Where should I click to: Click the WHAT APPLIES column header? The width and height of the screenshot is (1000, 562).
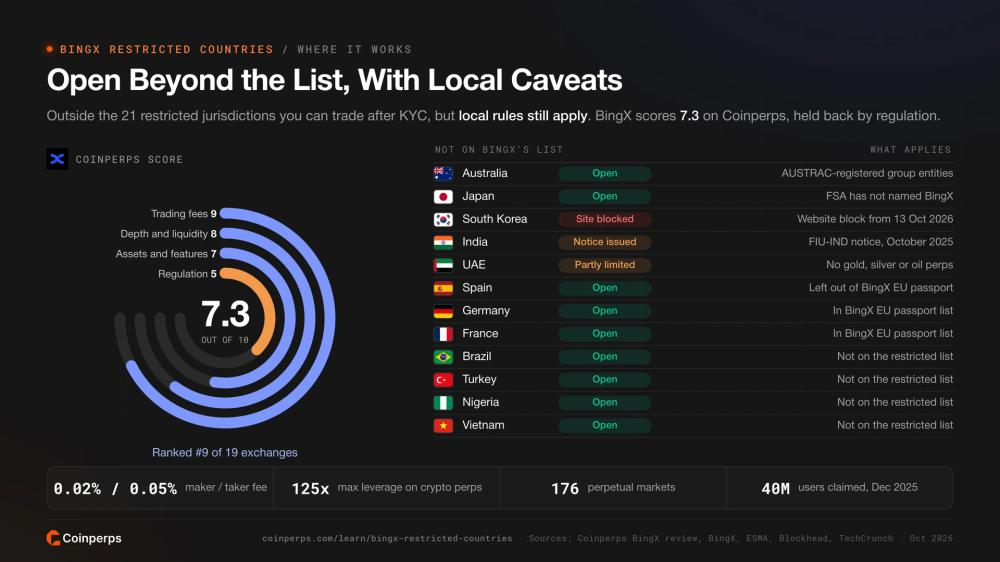pos(910,149)
